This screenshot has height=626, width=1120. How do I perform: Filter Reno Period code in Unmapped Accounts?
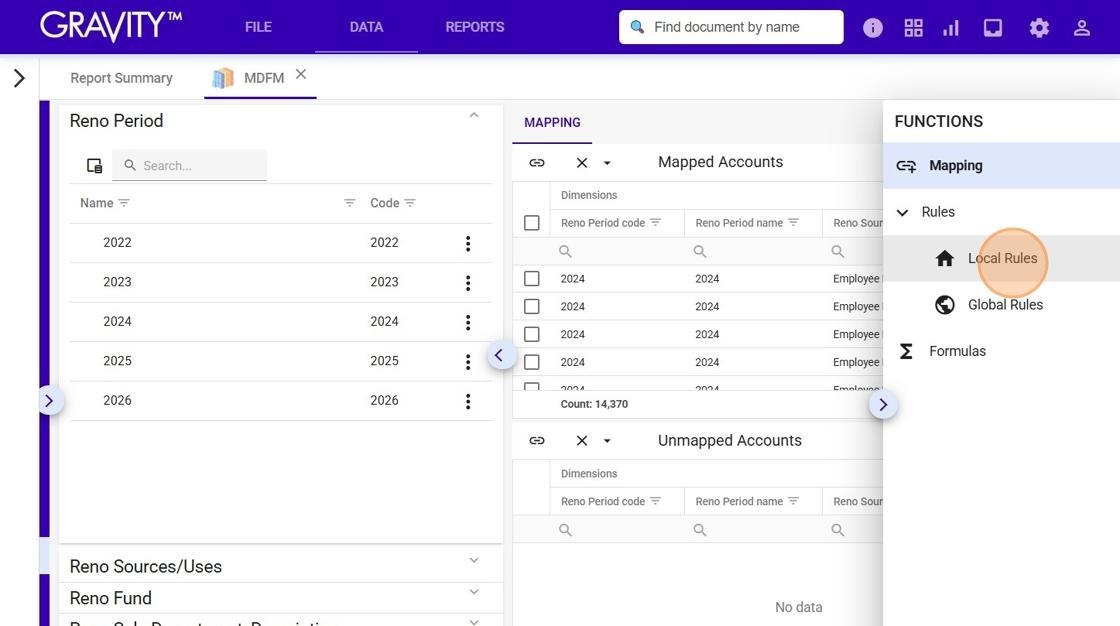click(656, 502)
